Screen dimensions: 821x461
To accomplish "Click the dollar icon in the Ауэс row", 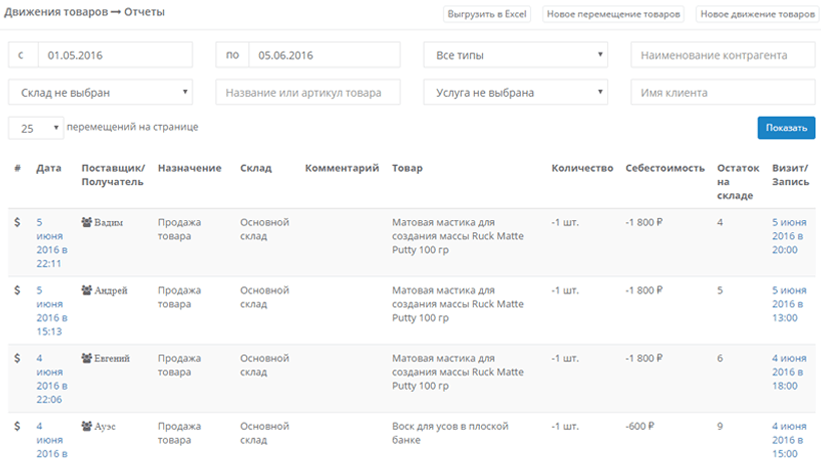I will 17,426.
